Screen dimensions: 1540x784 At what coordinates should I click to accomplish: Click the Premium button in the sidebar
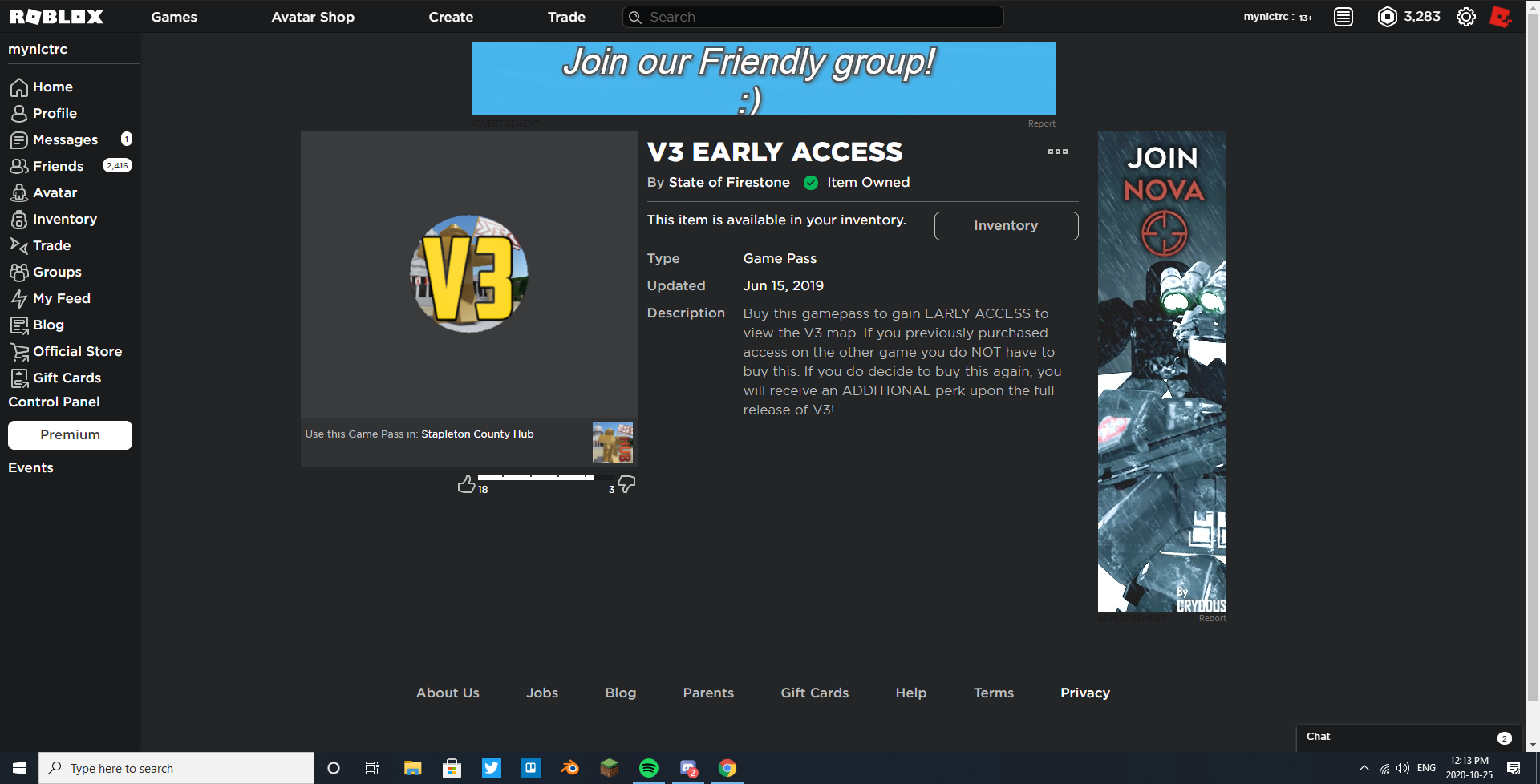pyautogui.click(x=70, y=435)
